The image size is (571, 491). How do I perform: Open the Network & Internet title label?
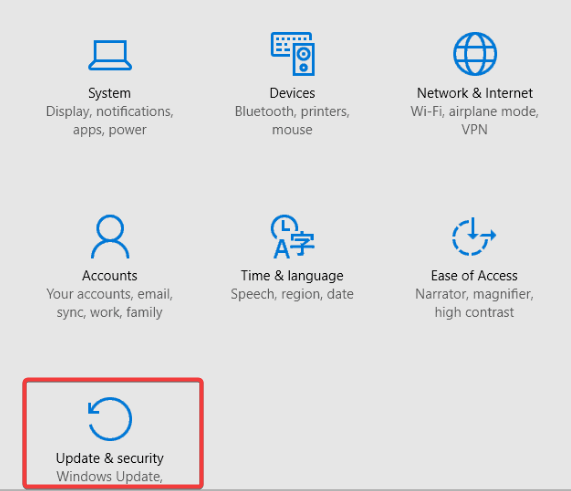pyautogui.click(x=474, y=93)
